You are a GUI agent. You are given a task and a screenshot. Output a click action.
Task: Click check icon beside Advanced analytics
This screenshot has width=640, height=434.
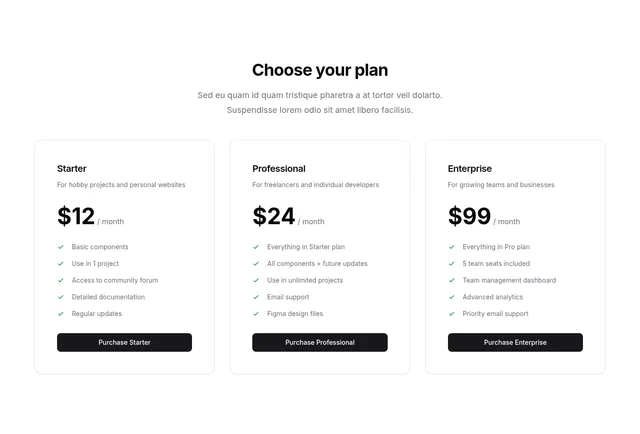point(451,297)
